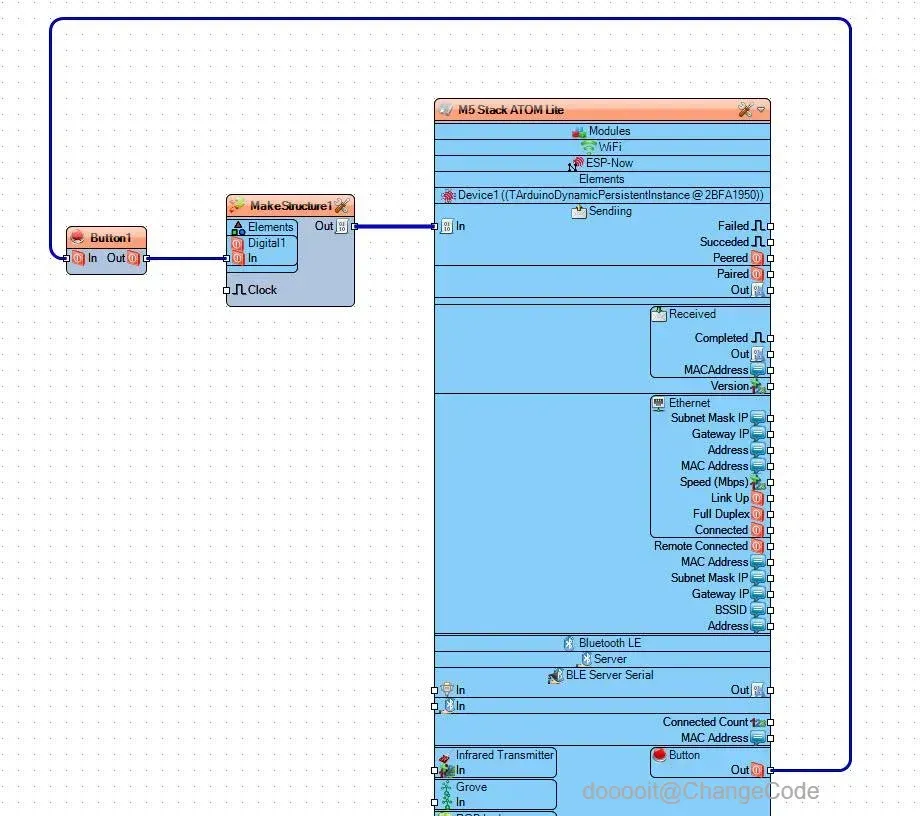Click the Remote Connected digital pin icon

point(757,546)
